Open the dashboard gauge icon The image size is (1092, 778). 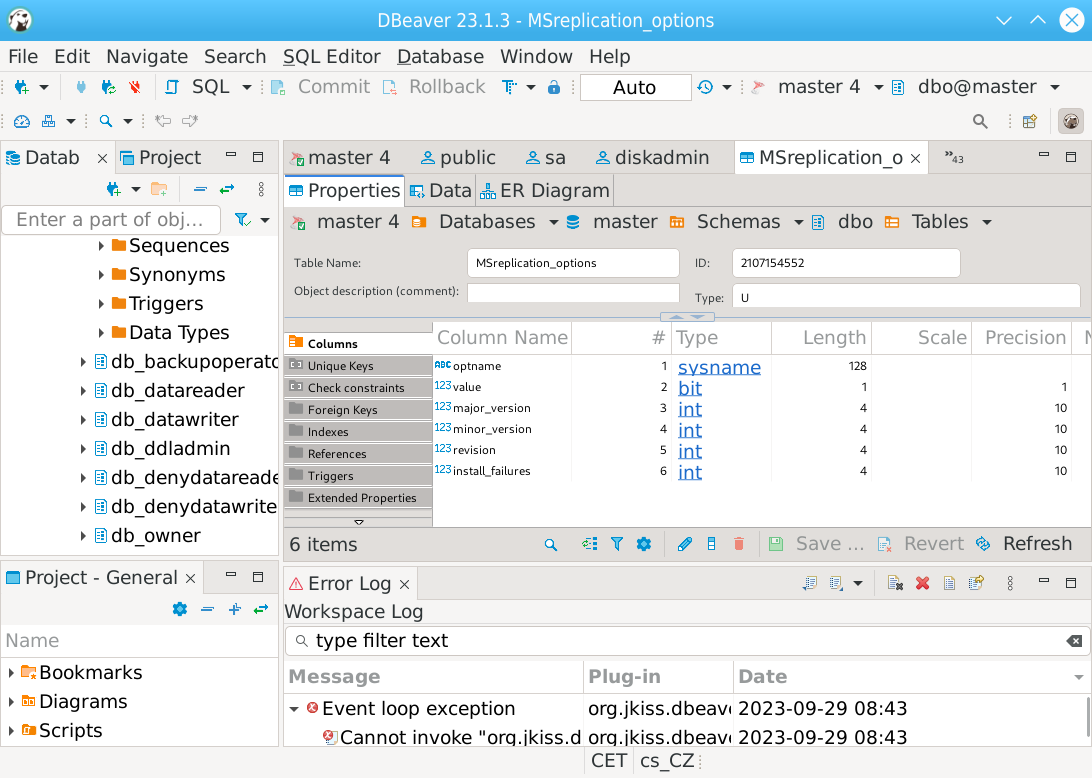point(22,121)
